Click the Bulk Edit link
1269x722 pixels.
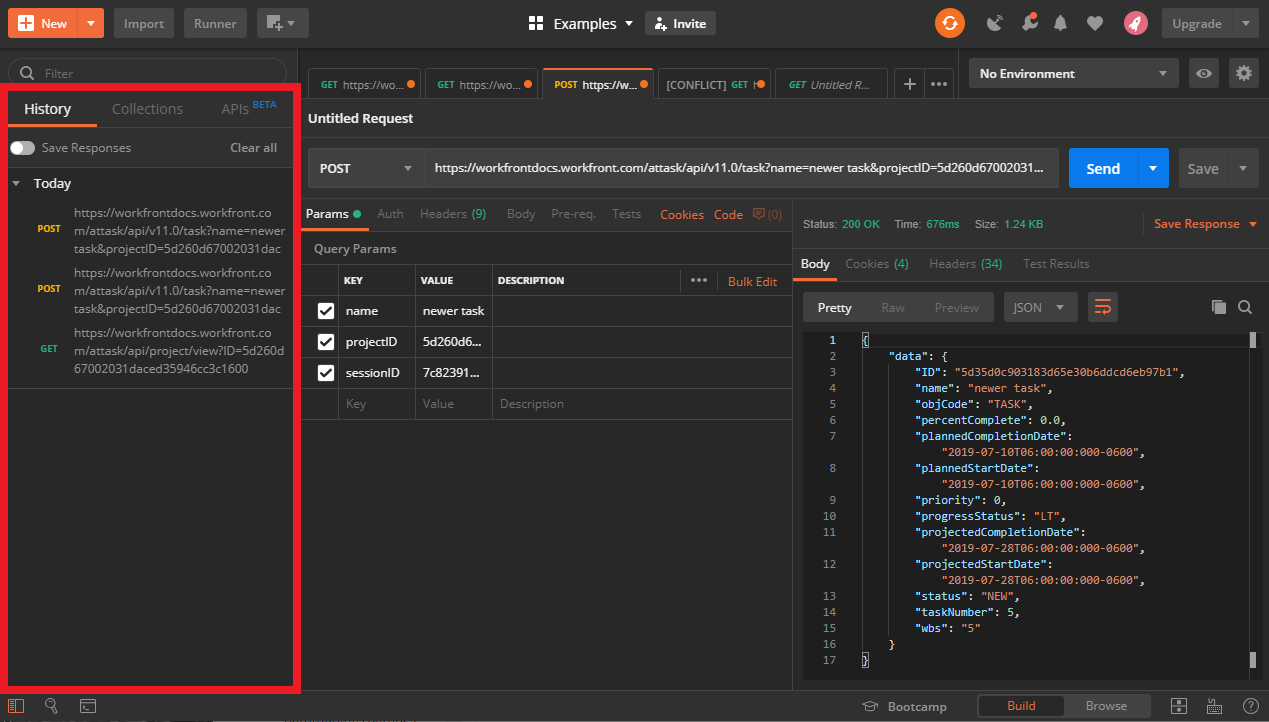(x=752, y=281)
